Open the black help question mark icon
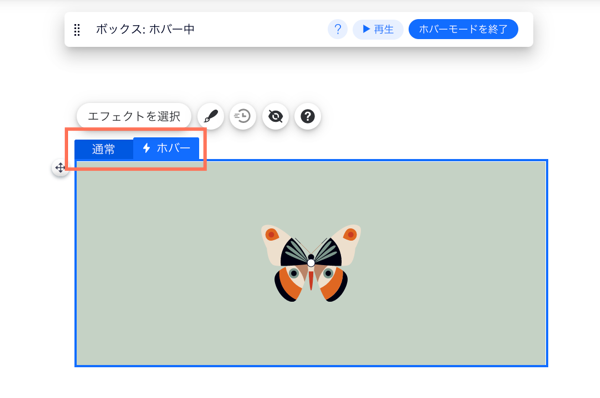Screen dimensions: 600x398 [308, 116]
